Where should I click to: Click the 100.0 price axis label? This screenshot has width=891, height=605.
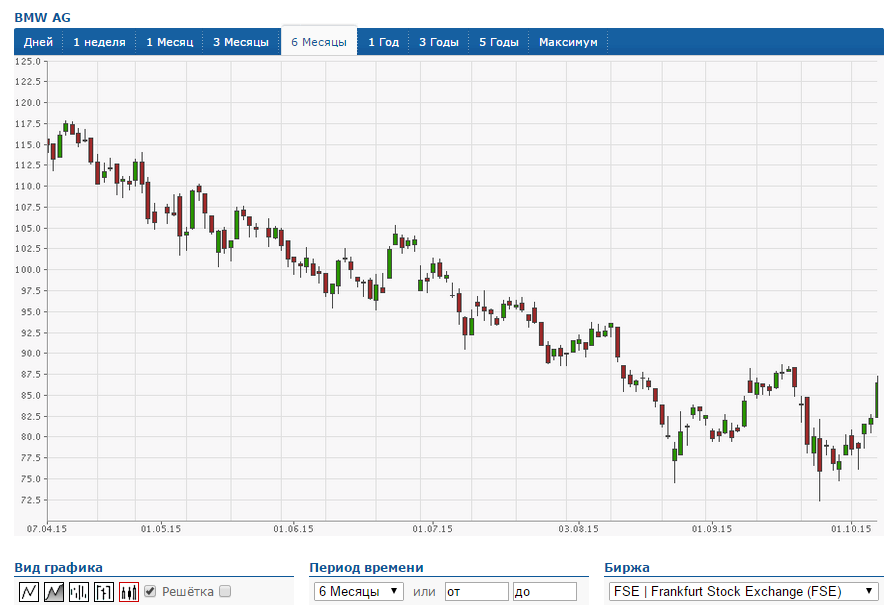click(x=28, y=270)
